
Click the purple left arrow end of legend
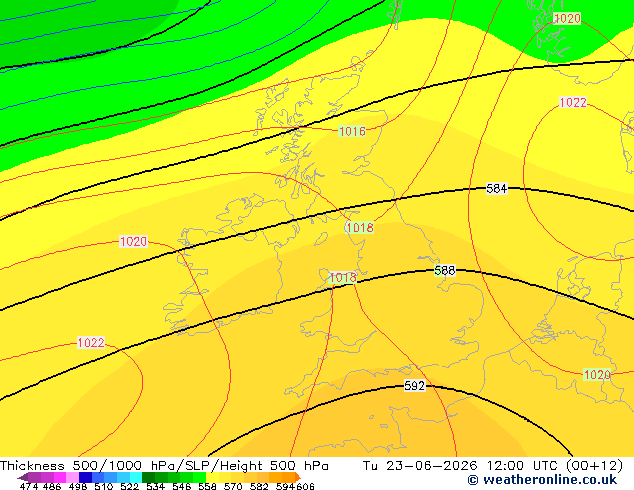[x=23, y=477]
